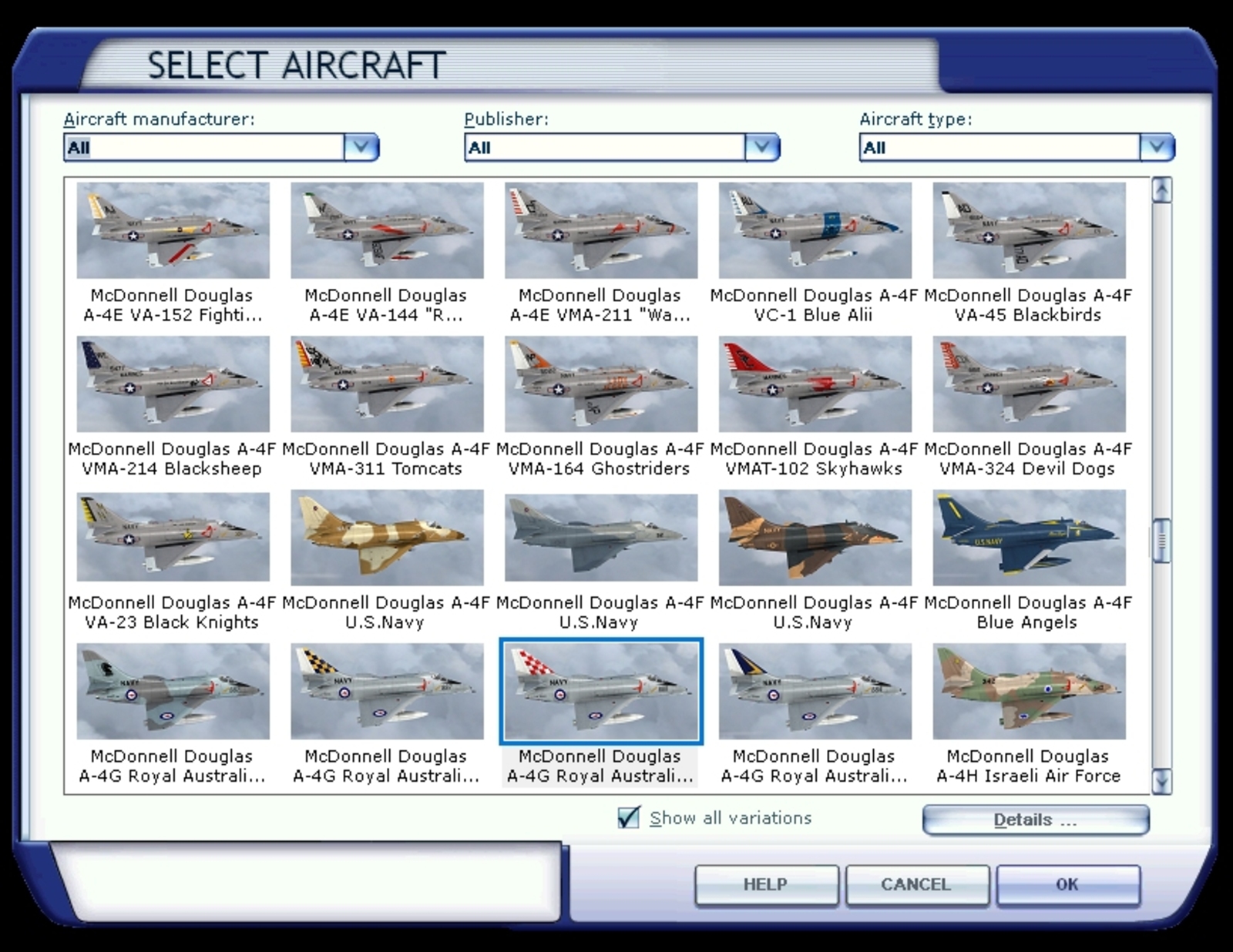Select the plain gray A-4F U.S.Navy aircraft
The width and height of the screenshot is (1233, 952).
click(601, 538)
